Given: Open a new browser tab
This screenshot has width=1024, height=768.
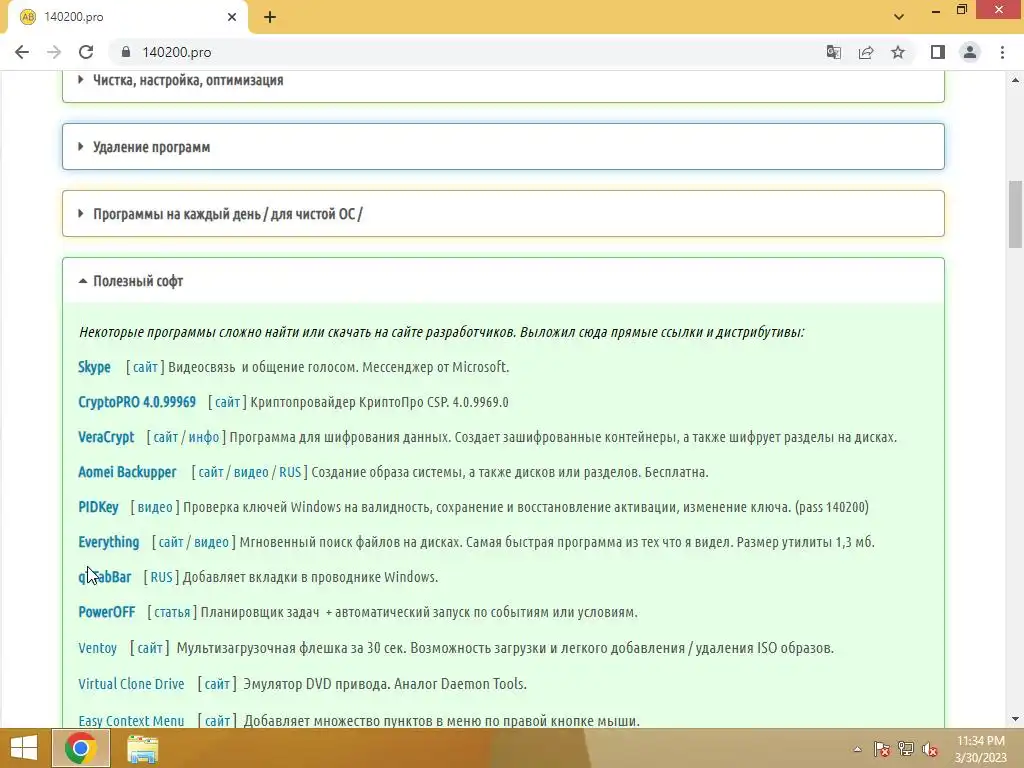Looking at the screenshot, I should (270, 17).
